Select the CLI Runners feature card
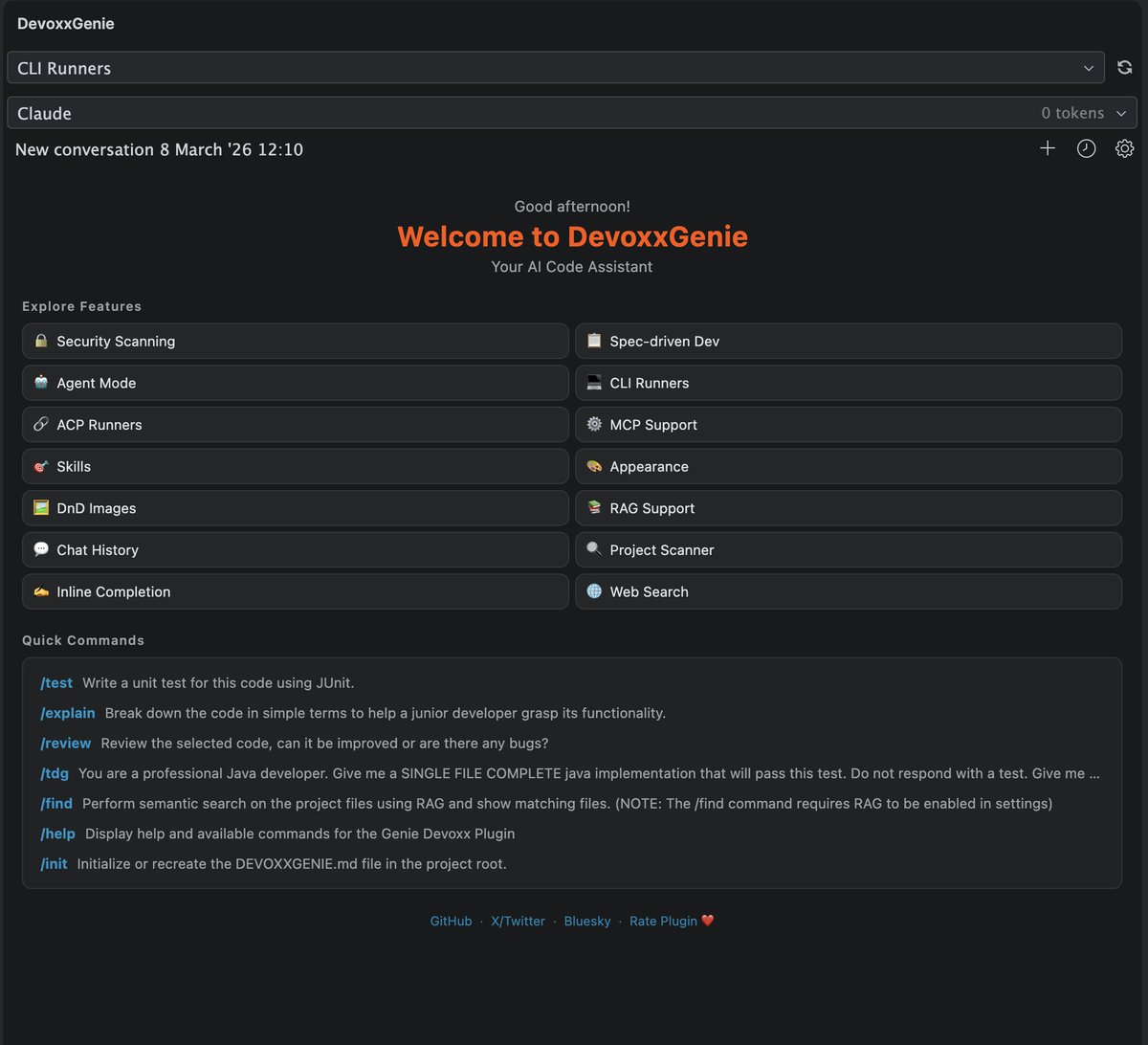 (849, 383)
